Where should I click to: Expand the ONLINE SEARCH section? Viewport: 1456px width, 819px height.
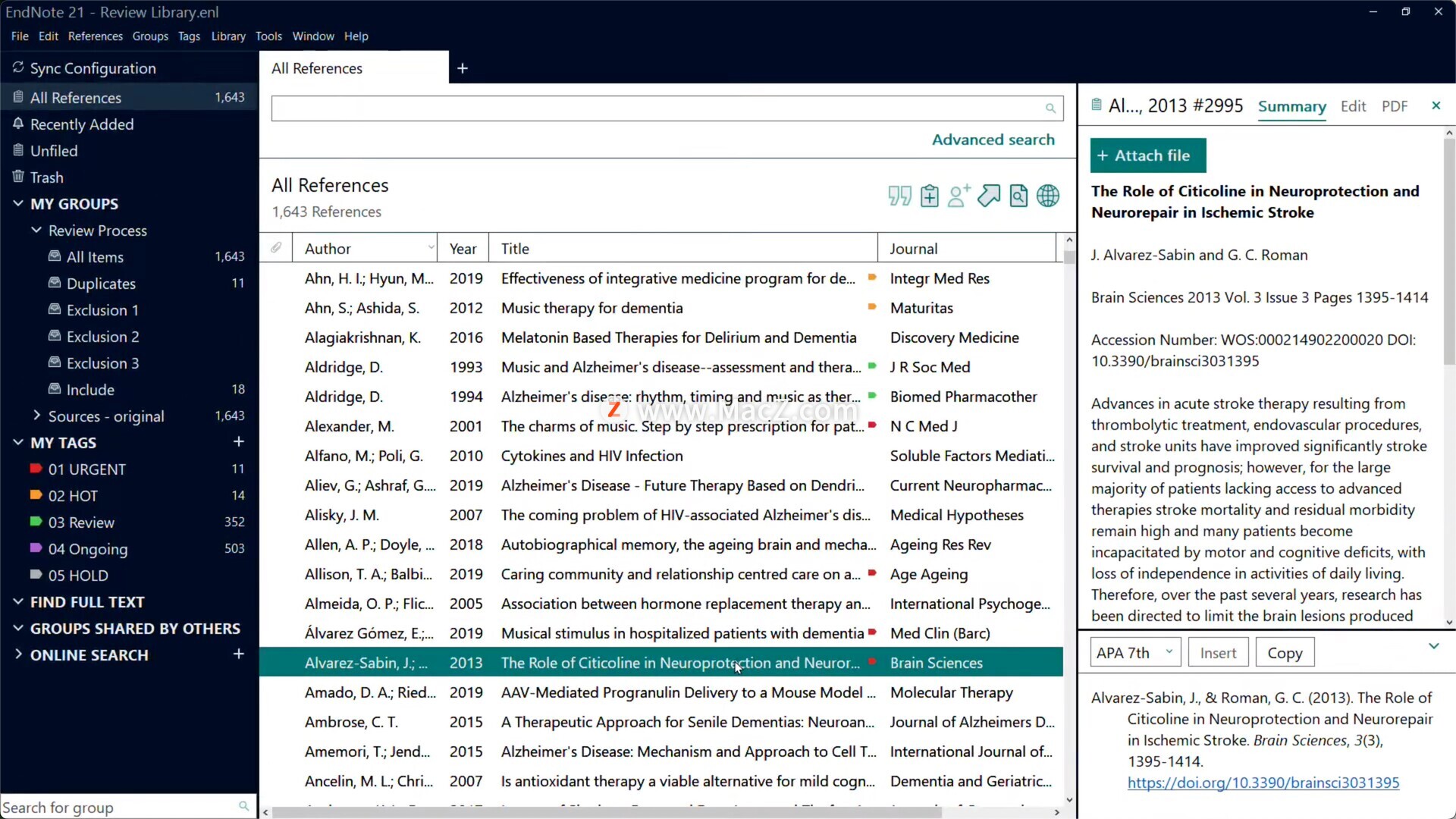(18, 654)
